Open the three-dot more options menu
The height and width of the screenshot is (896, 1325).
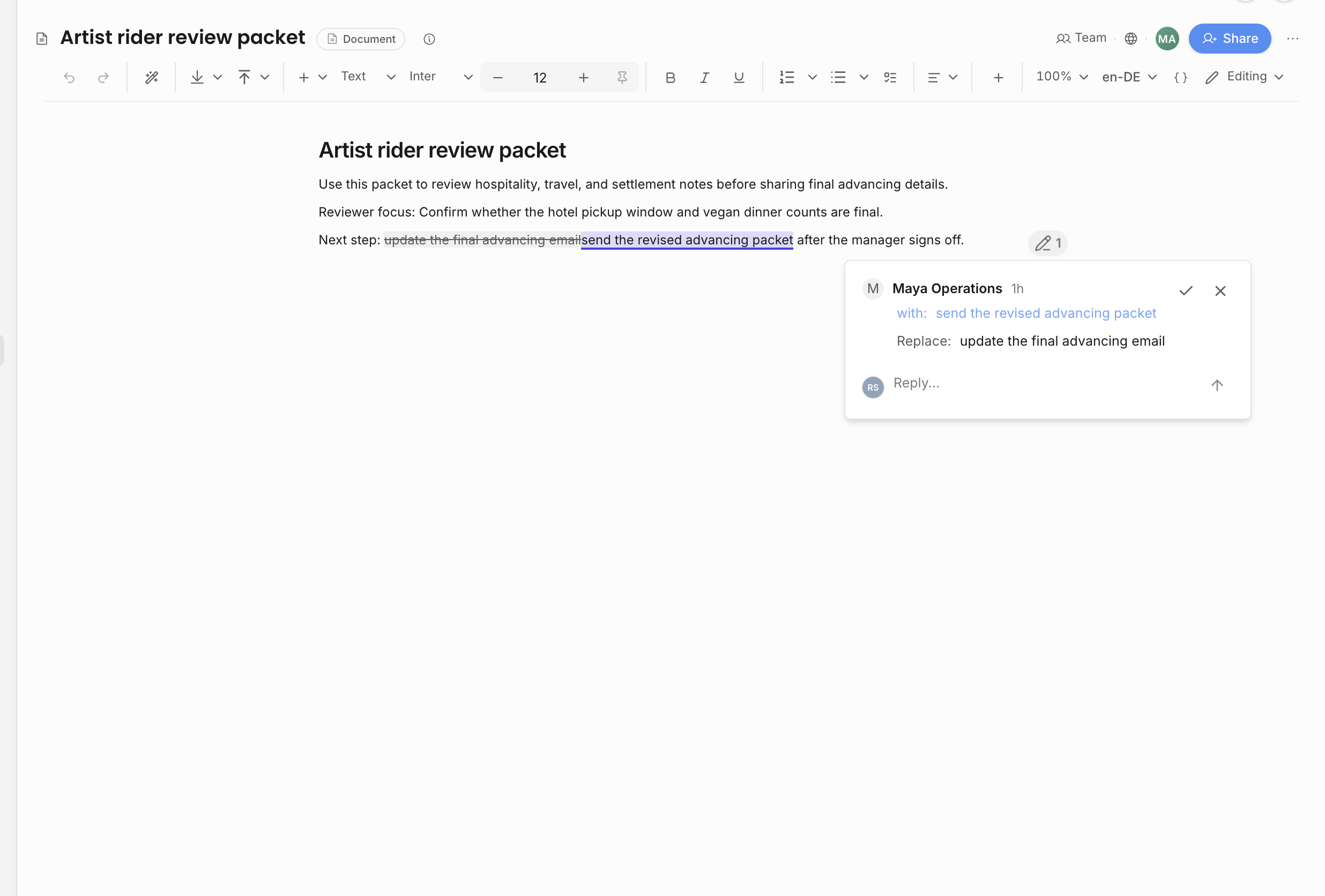click(x=1292, y=38)
